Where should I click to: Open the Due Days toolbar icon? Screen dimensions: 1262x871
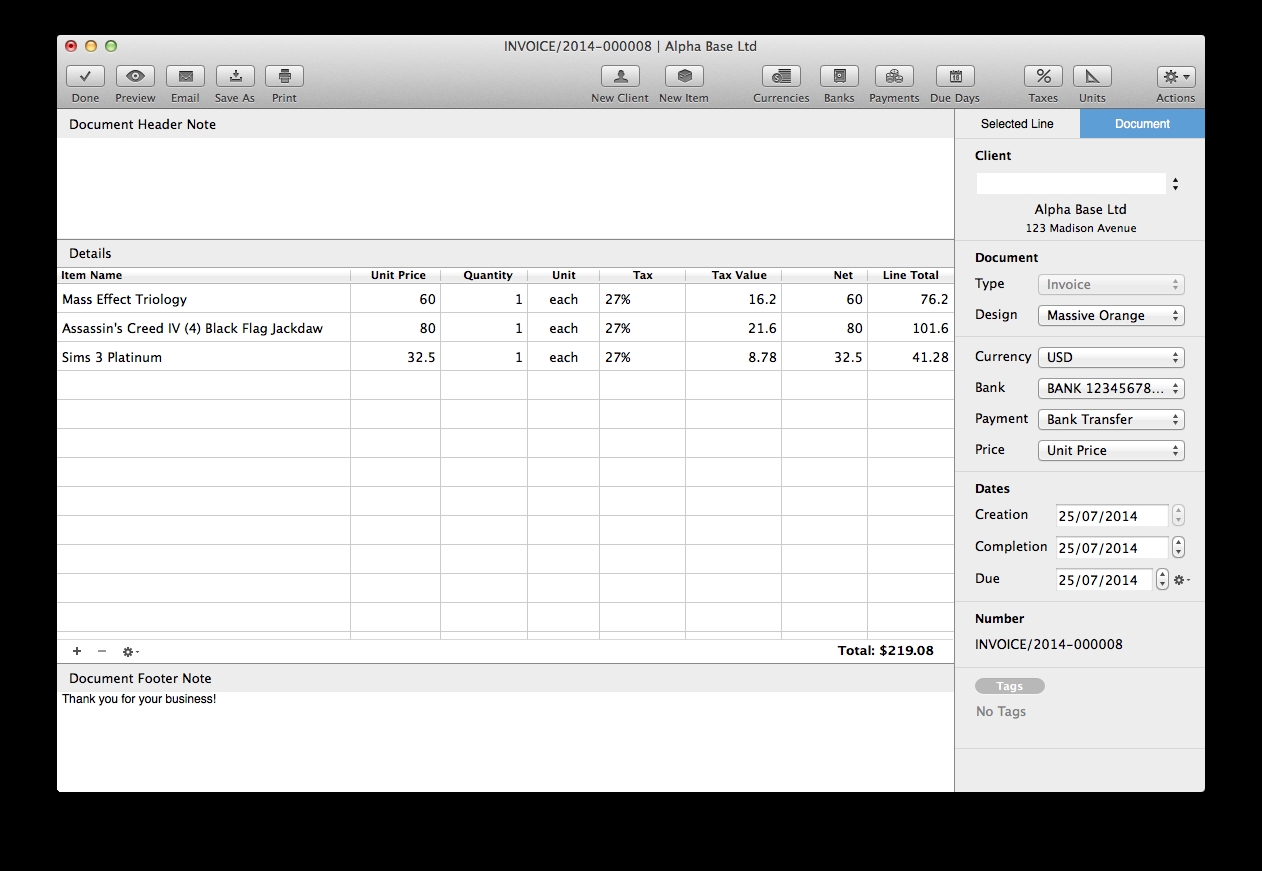955,76
